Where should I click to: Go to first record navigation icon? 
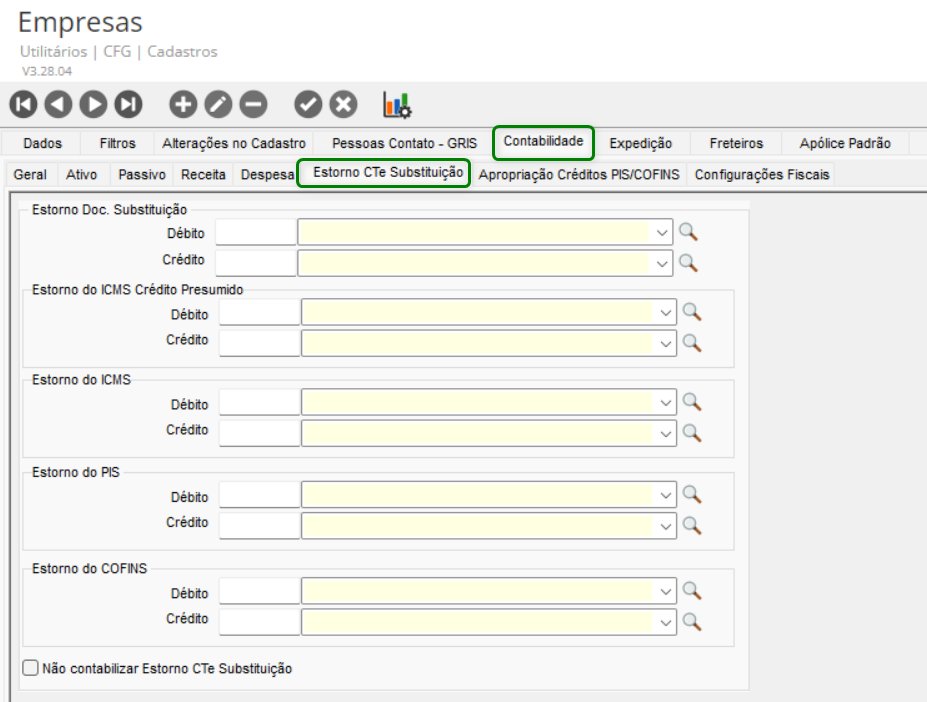point(24,103)
